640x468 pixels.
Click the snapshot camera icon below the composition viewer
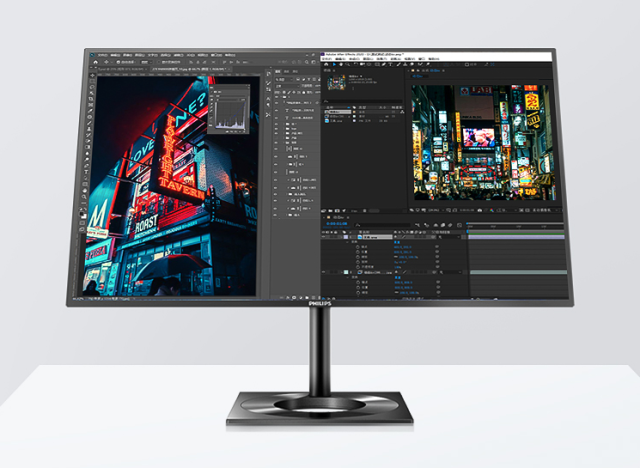(480, 211)
